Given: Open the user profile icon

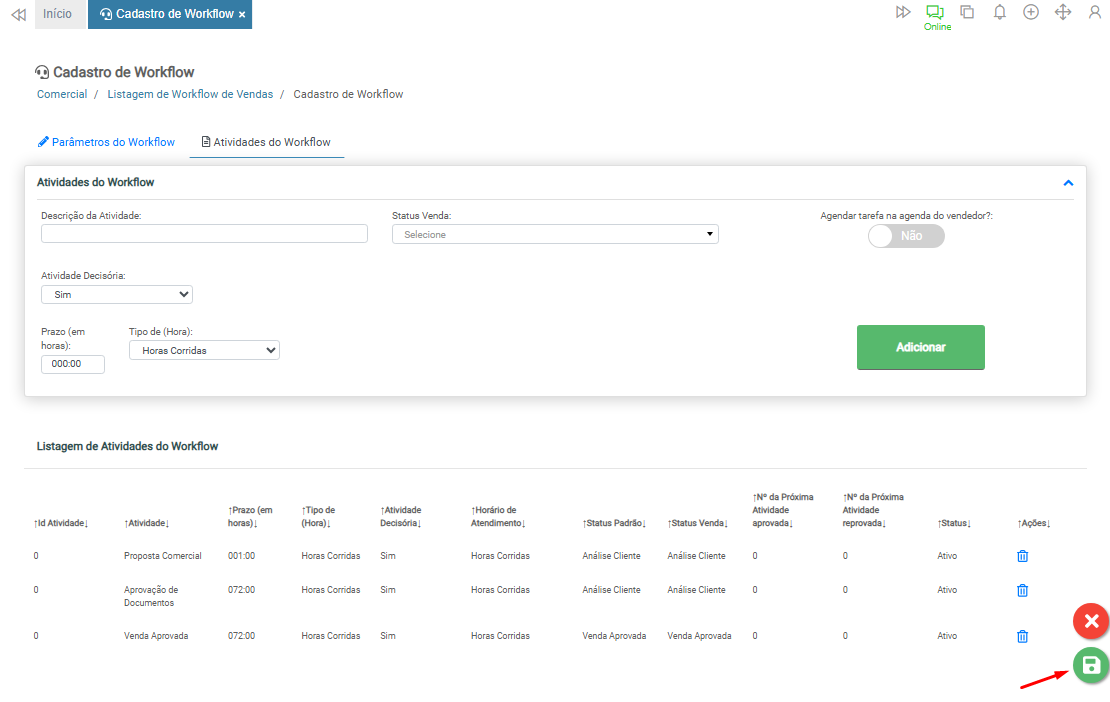Looking at the screenshot, I should [1095, 12].
